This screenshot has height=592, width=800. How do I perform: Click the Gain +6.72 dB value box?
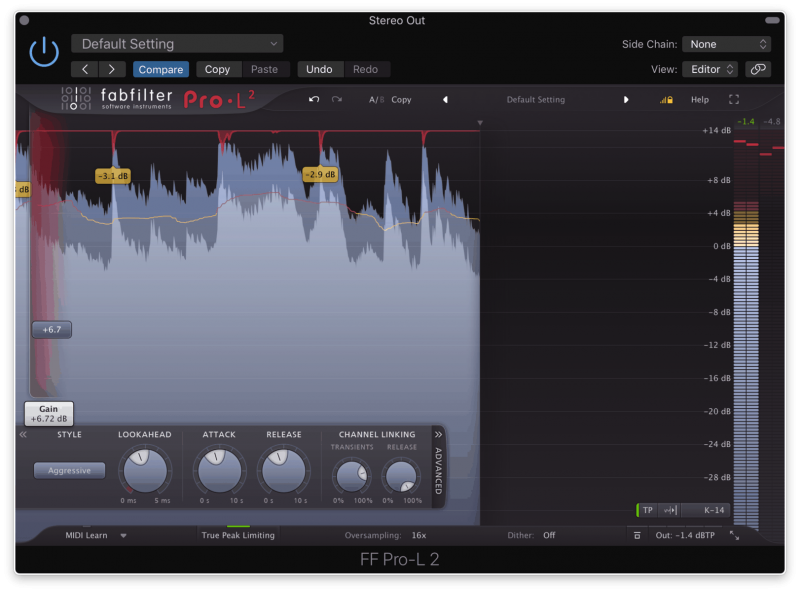pyautogui.click(x=49, y=414)
